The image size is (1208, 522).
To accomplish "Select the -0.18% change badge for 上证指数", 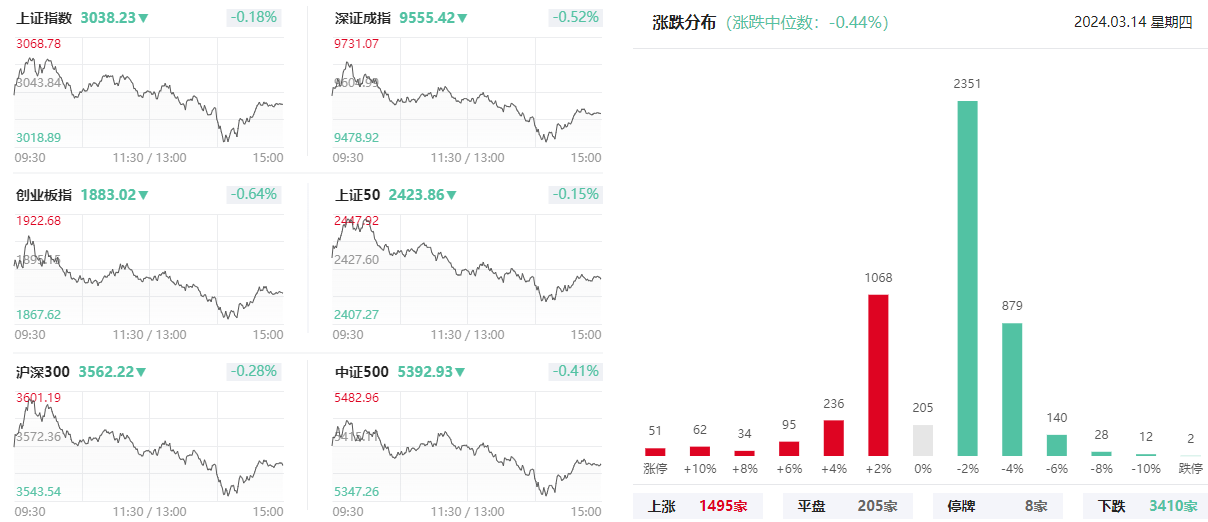I will pos(254,18).
